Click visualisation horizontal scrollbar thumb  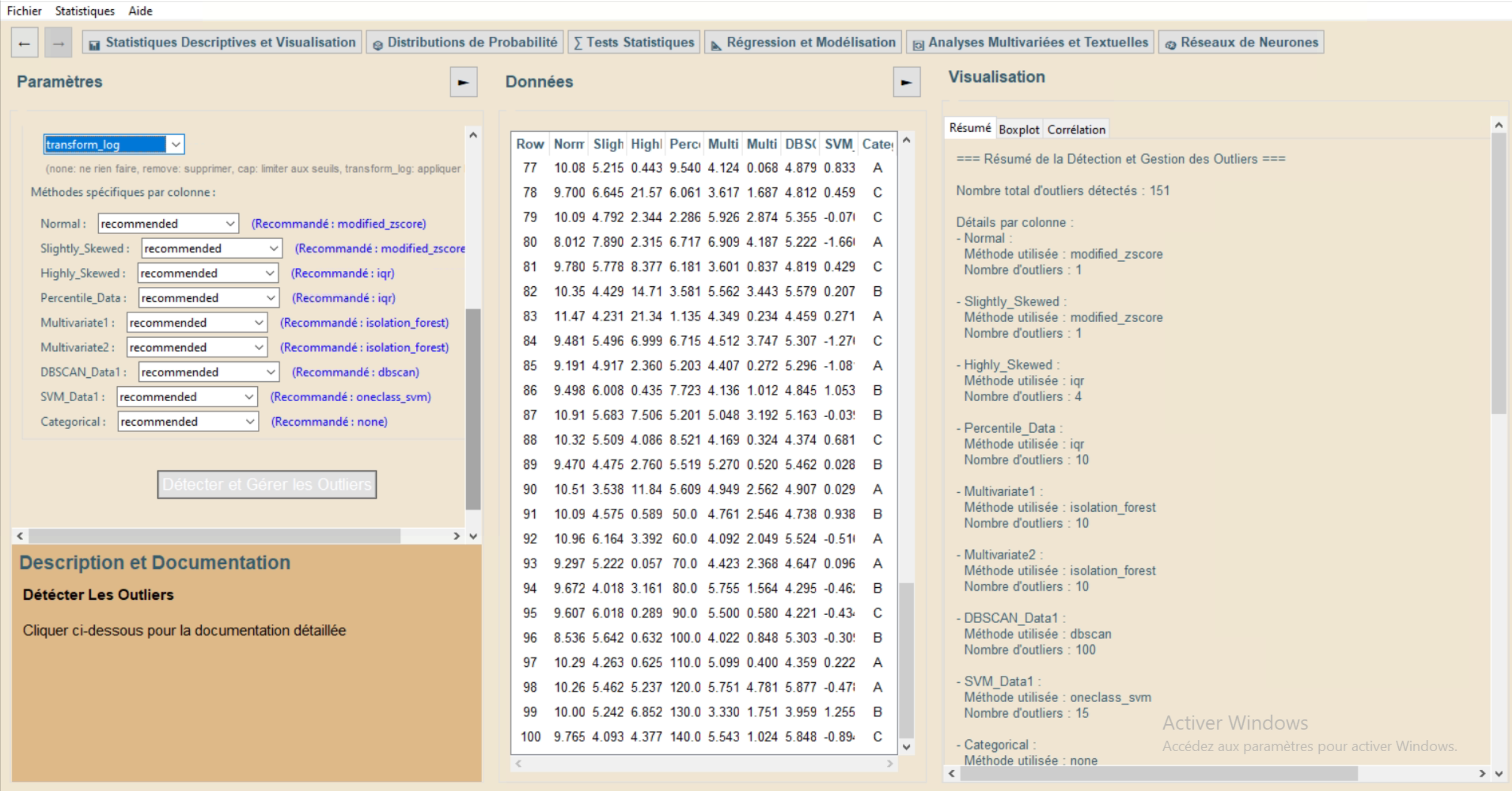click(1159, 773)
